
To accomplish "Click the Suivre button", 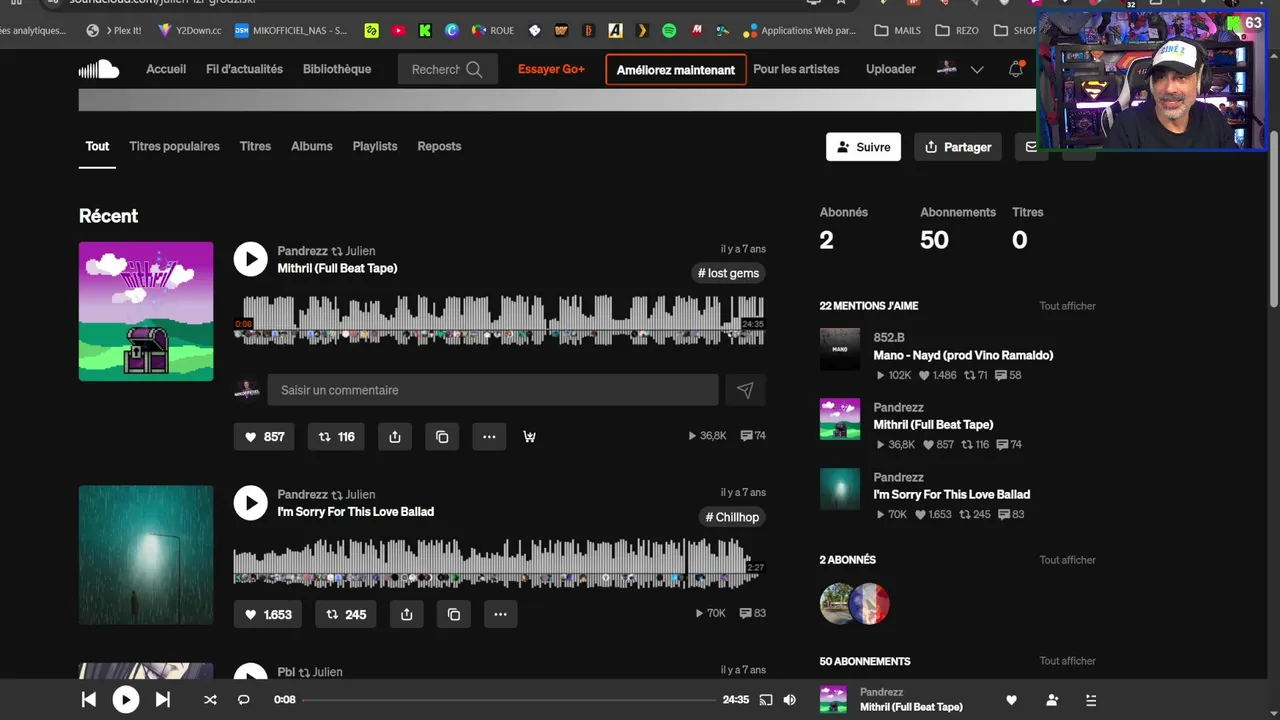I will 863,147.
